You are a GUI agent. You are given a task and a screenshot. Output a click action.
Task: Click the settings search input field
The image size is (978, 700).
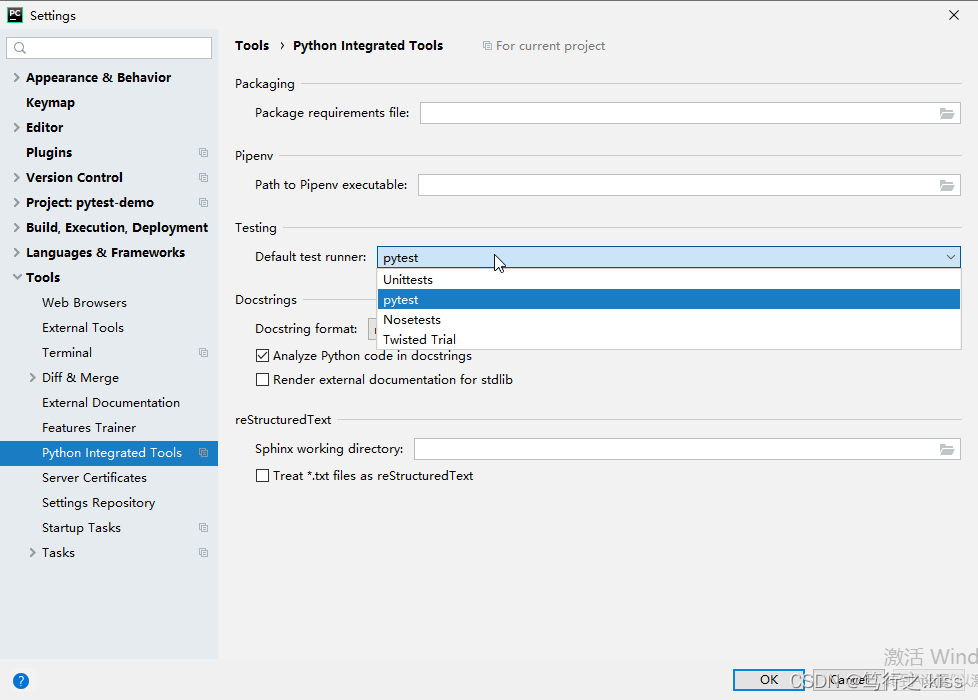pos(109,48)
